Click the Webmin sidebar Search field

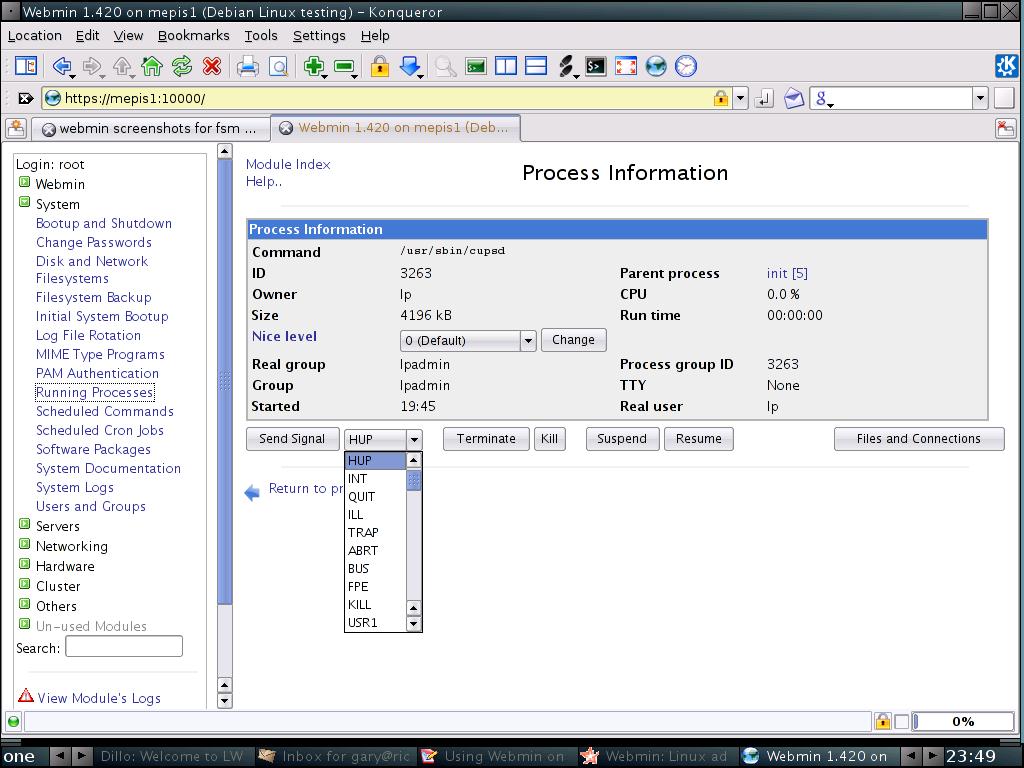(x=124, y=647)
